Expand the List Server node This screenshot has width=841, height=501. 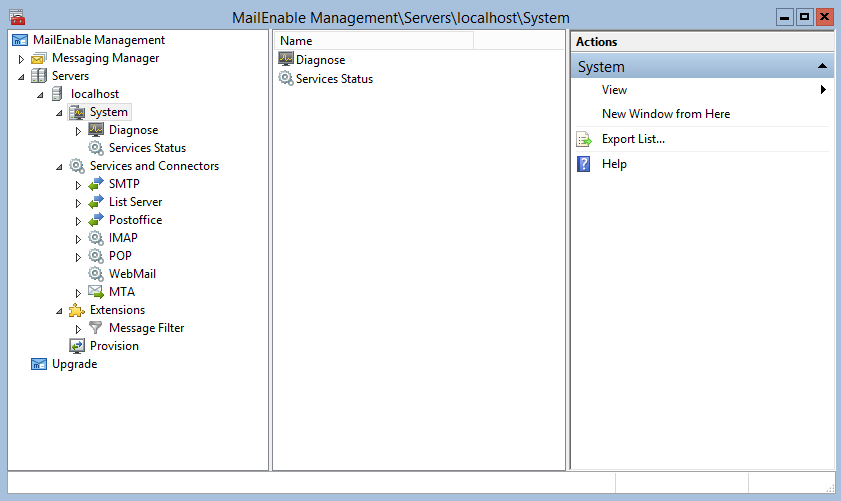click(78, 203)
